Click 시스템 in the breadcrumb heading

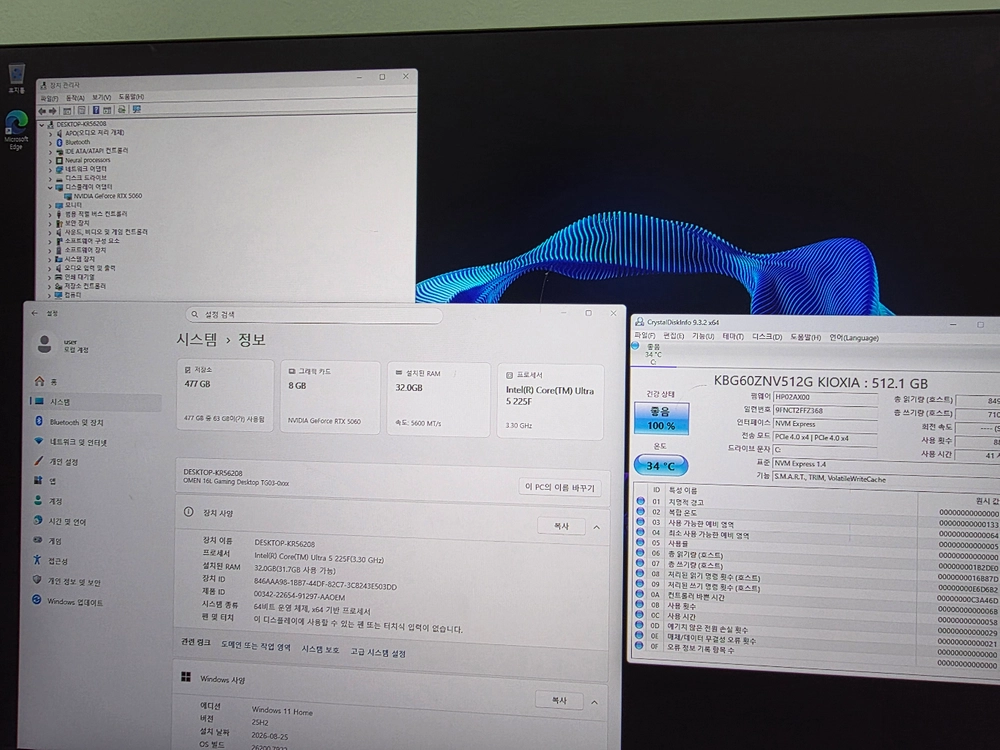point(196,339)
